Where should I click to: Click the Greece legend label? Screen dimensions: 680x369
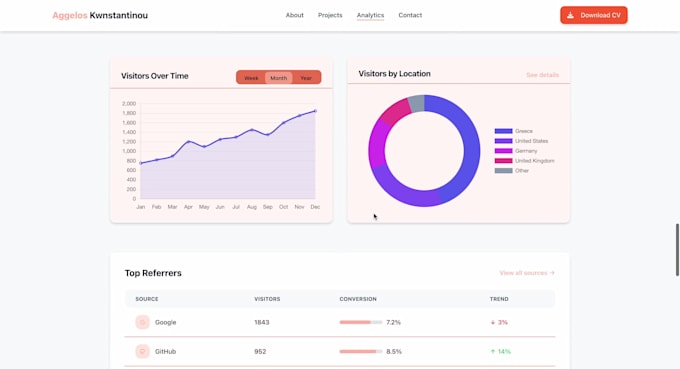pos(524,131)
